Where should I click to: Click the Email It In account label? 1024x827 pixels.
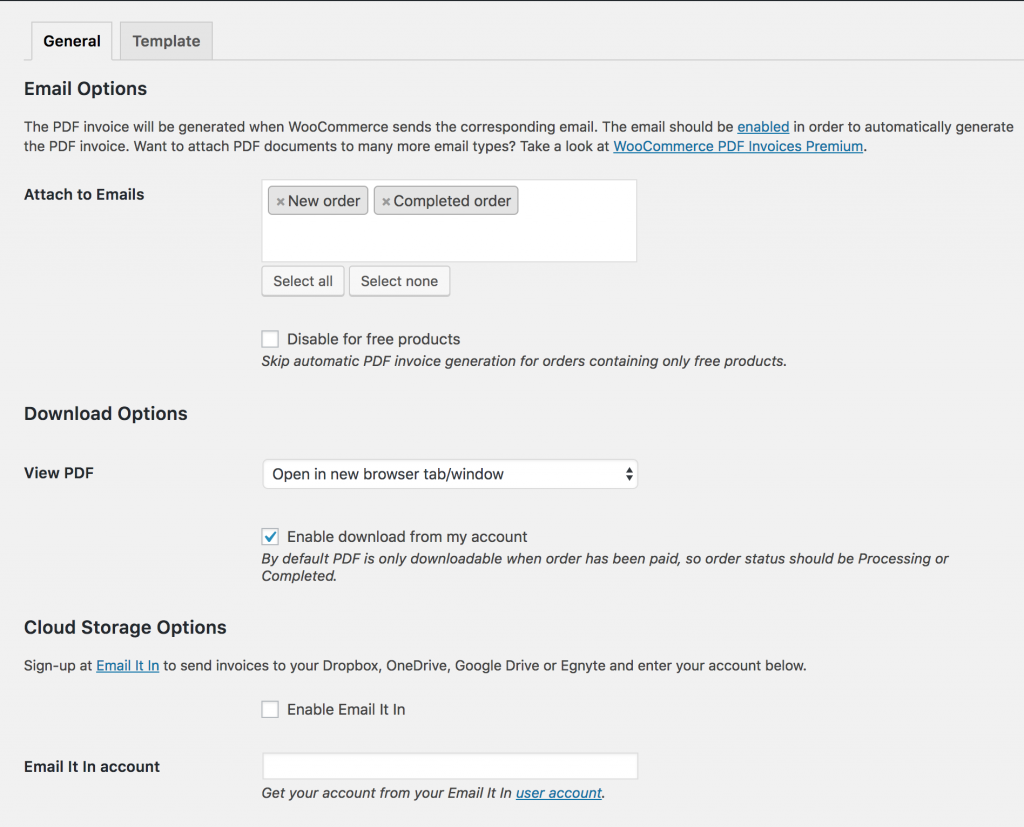pos(92,766)
